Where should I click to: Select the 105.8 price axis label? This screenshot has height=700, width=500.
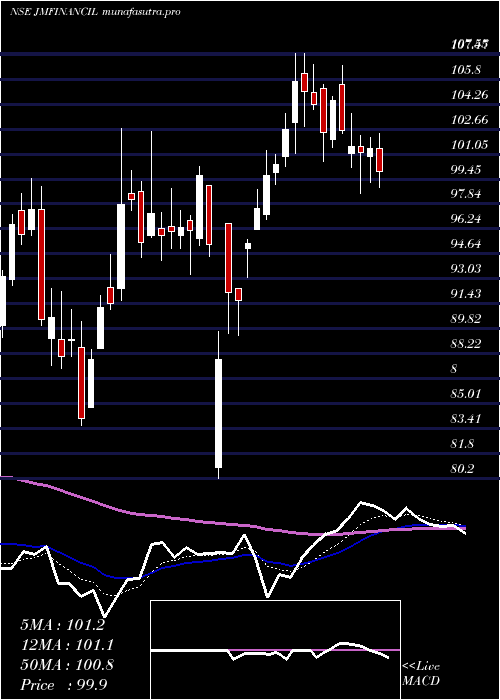[467, 69]
